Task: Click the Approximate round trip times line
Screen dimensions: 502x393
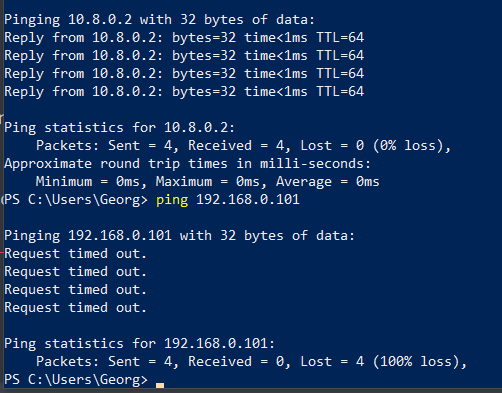Action: (x=187, y=164)
